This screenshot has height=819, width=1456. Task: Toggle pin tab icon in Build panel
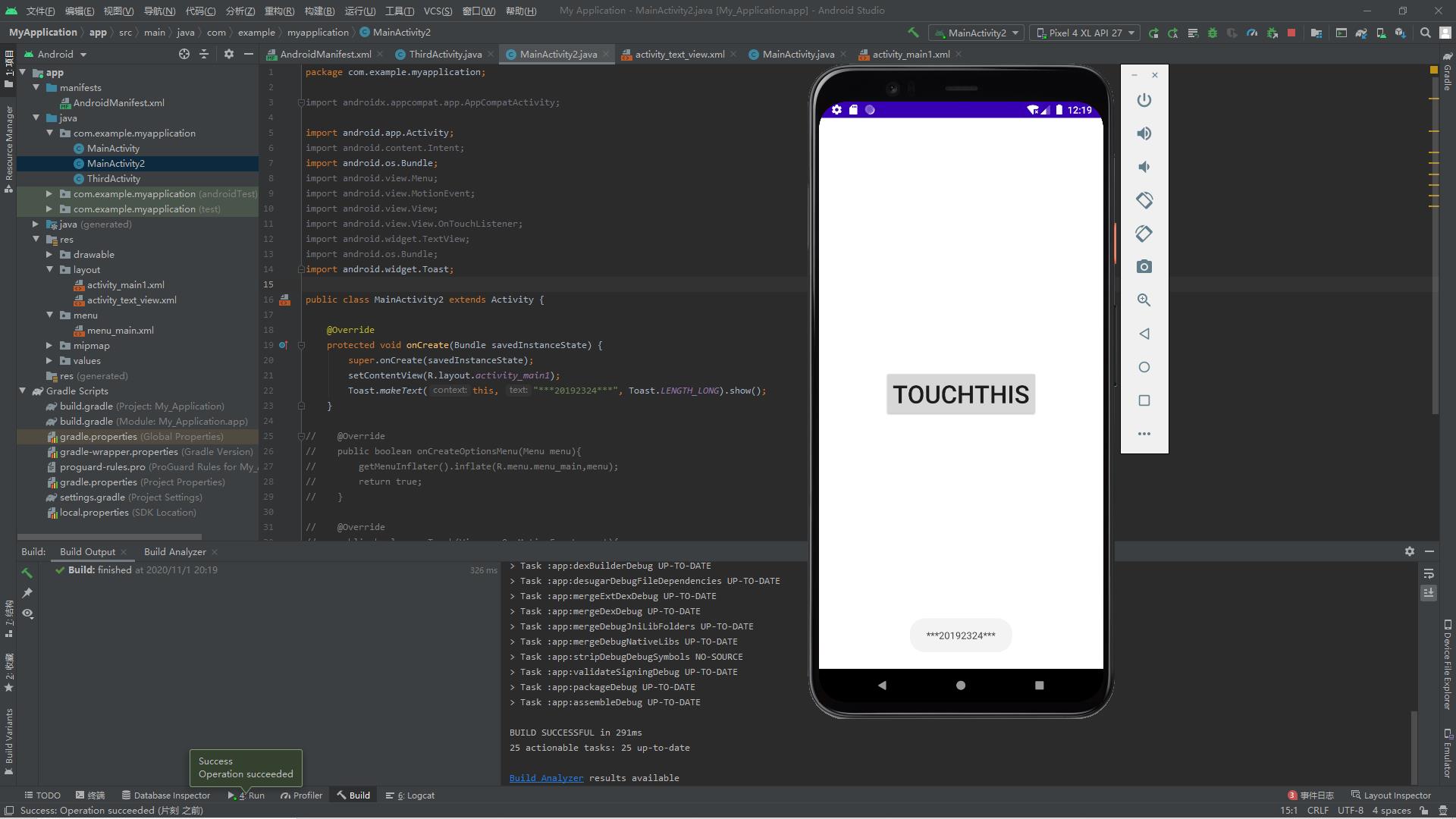[x=27, y=593]
